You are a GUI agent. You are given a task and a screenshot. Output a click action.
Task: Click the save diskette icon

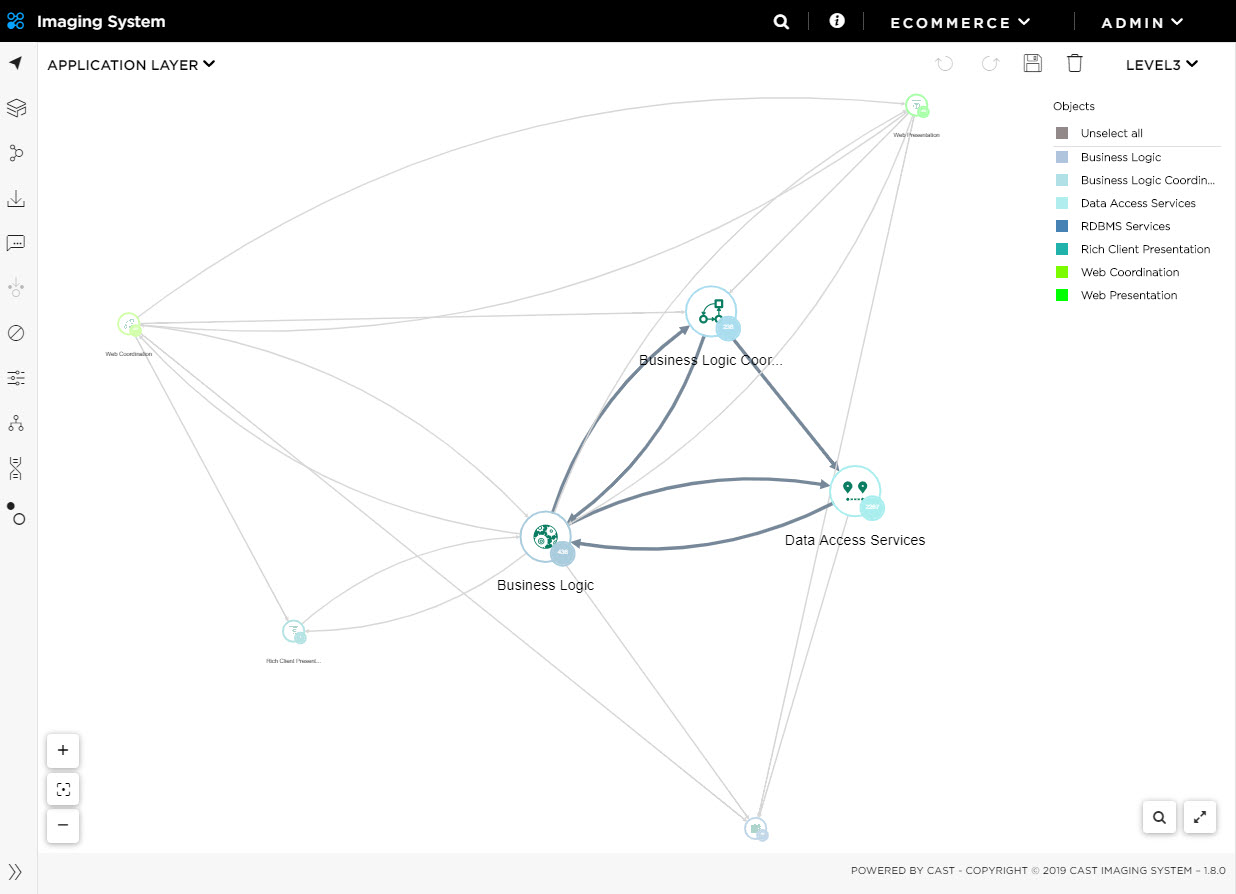tap(1032, 64)
